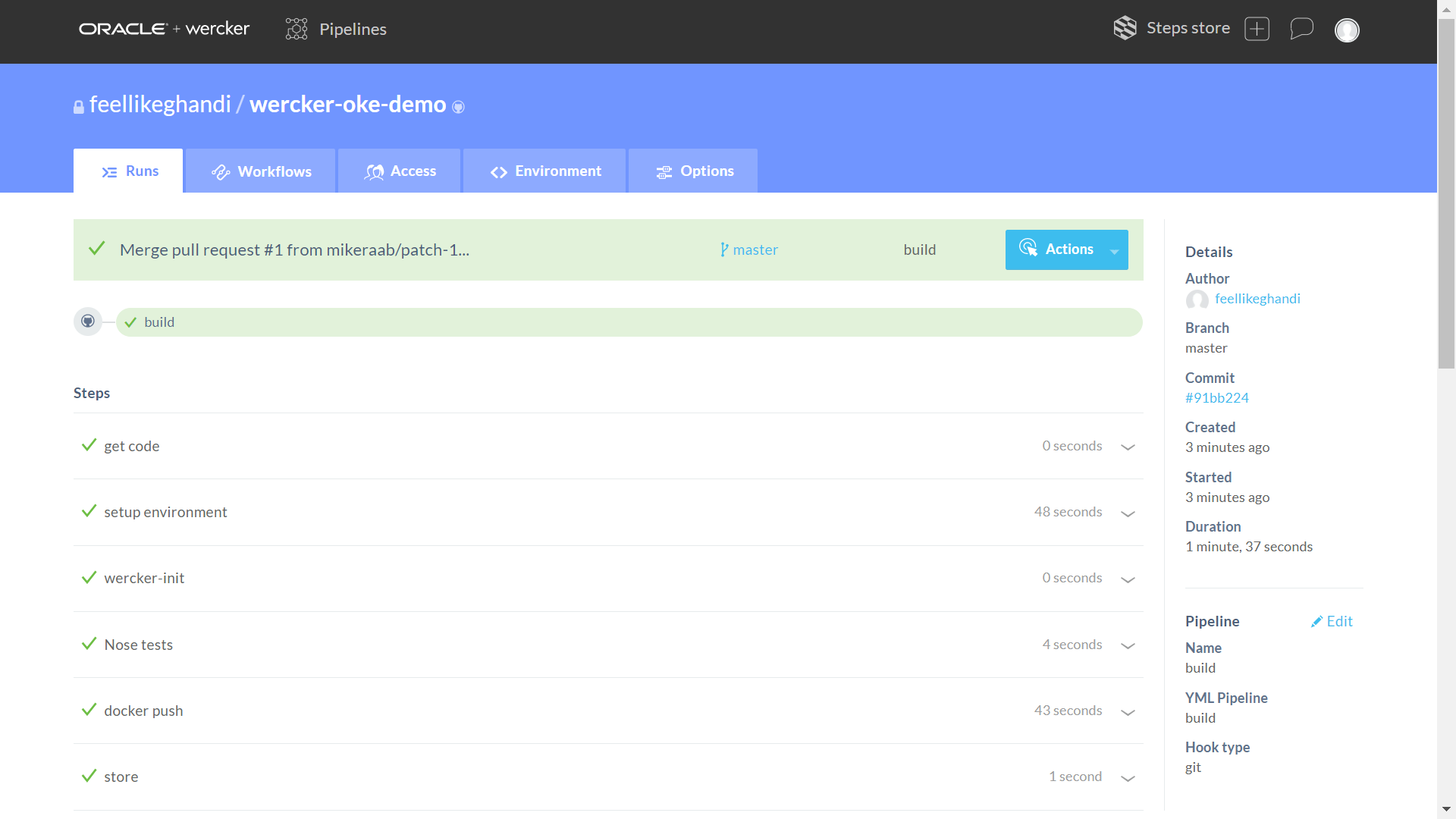Open the chat bubble icon

(x=1301, y=29)
